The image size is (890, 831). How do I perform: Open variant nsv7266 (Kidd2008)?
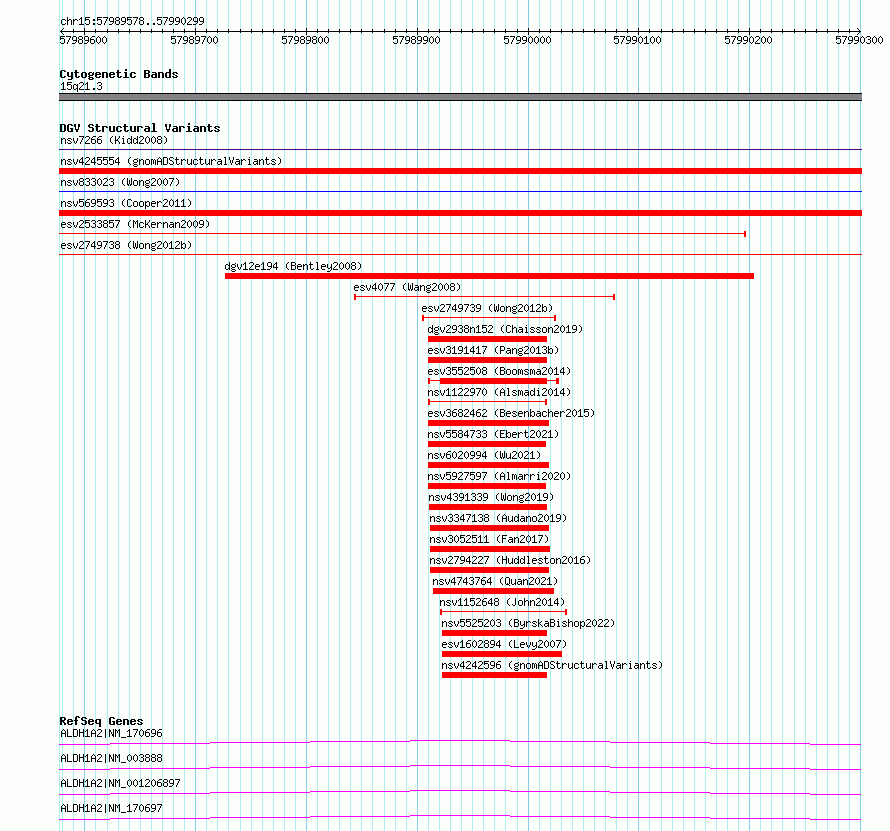(x=114, y=140)
